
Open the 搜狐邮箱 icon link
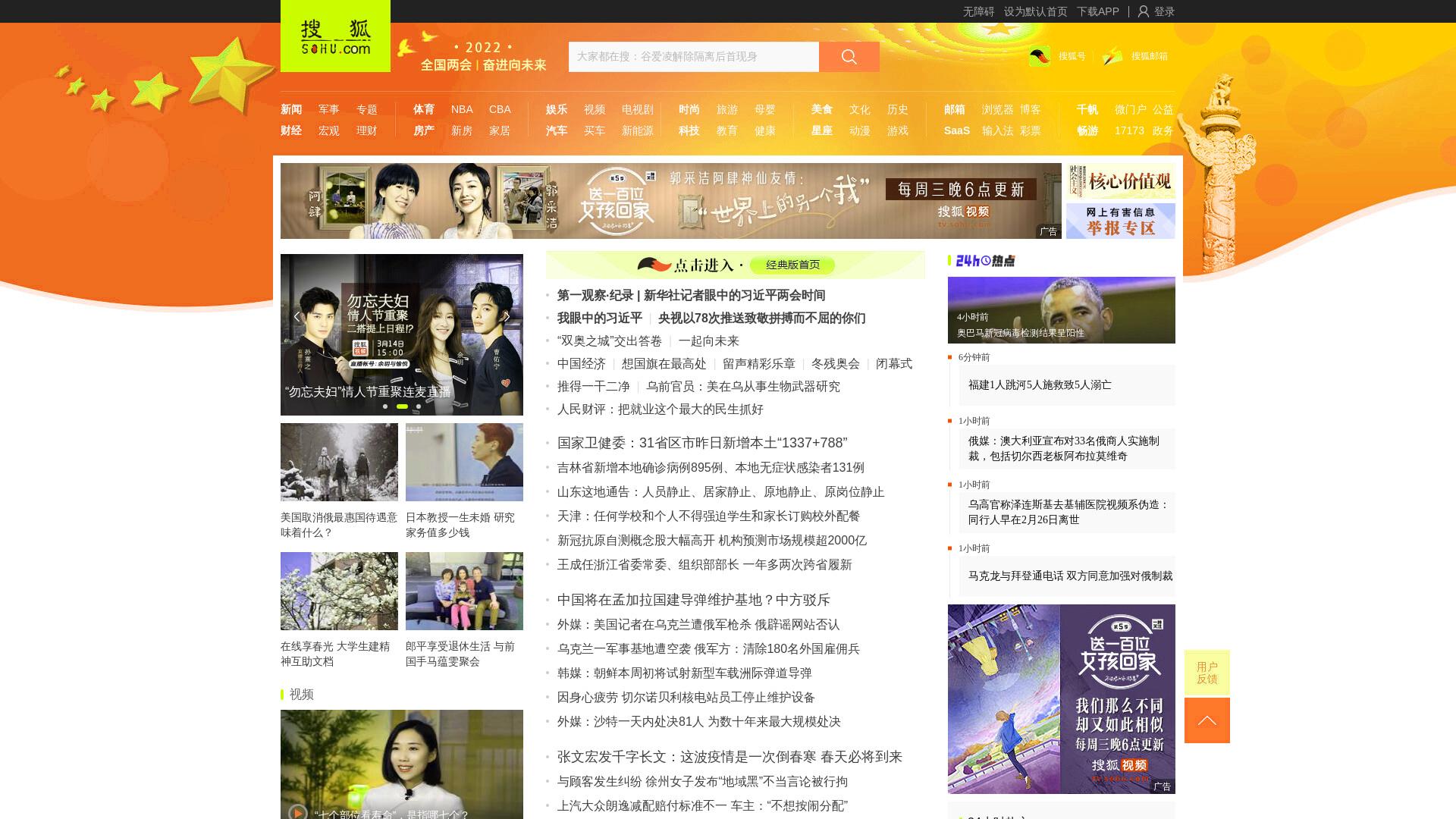pos(1112,56)
